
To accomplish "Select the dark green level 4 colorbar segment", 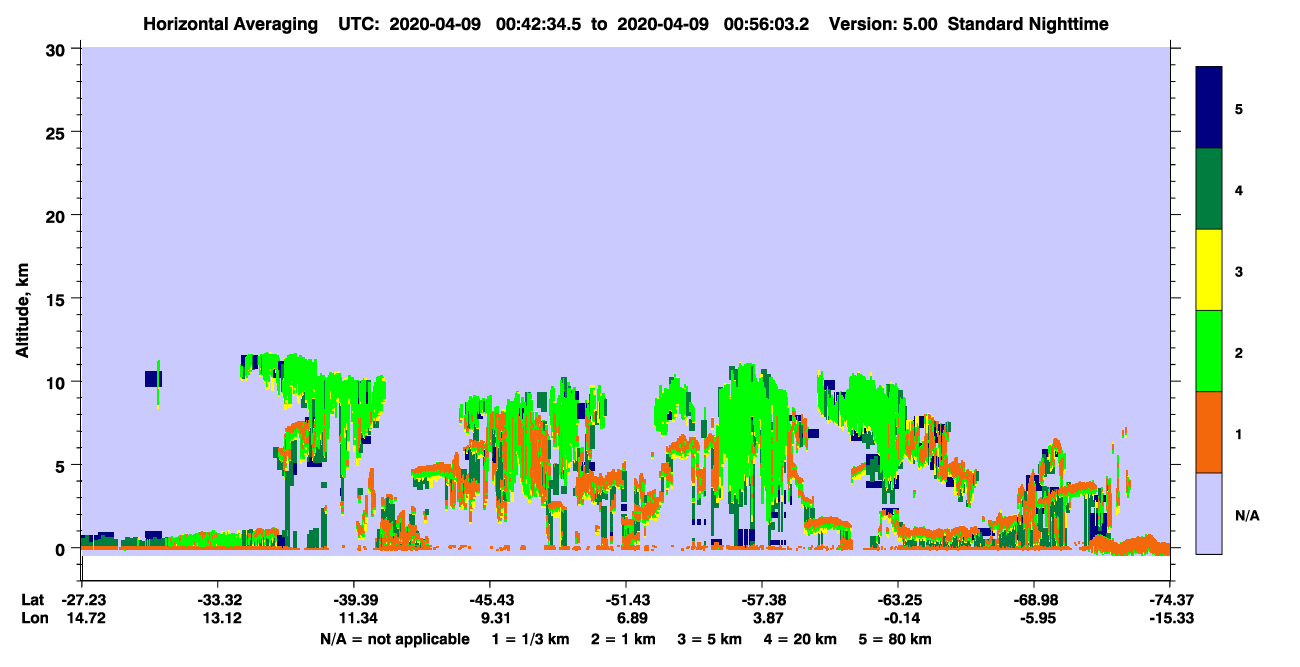I will tap(1209, 189).
